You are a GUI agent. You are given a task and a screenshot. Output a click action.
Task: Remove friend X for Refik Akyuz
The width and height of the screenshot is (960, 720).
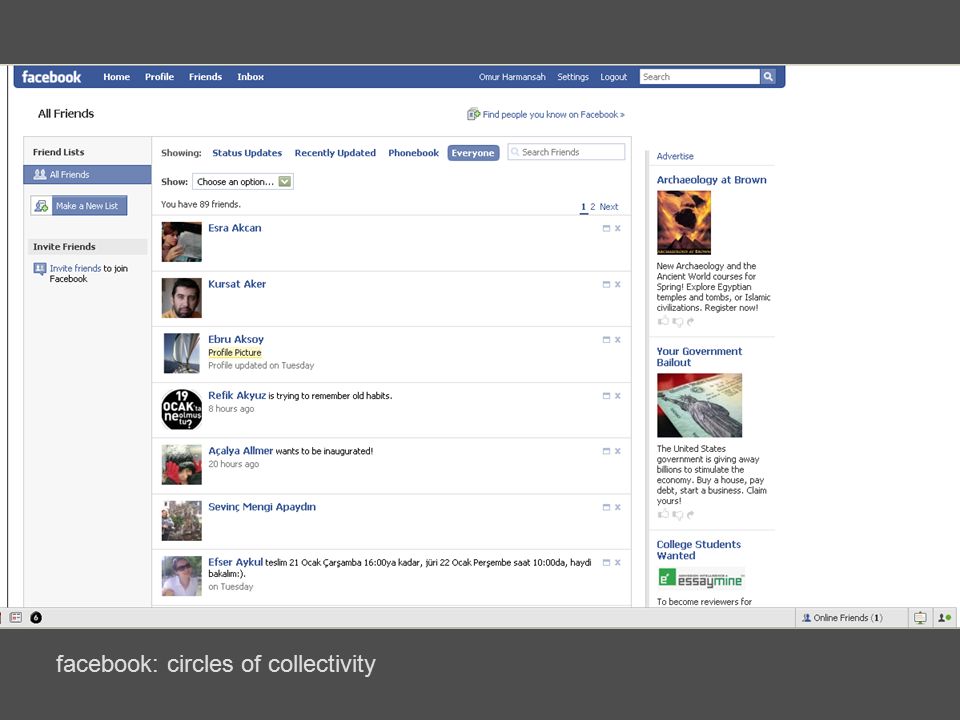click(618, 396)
